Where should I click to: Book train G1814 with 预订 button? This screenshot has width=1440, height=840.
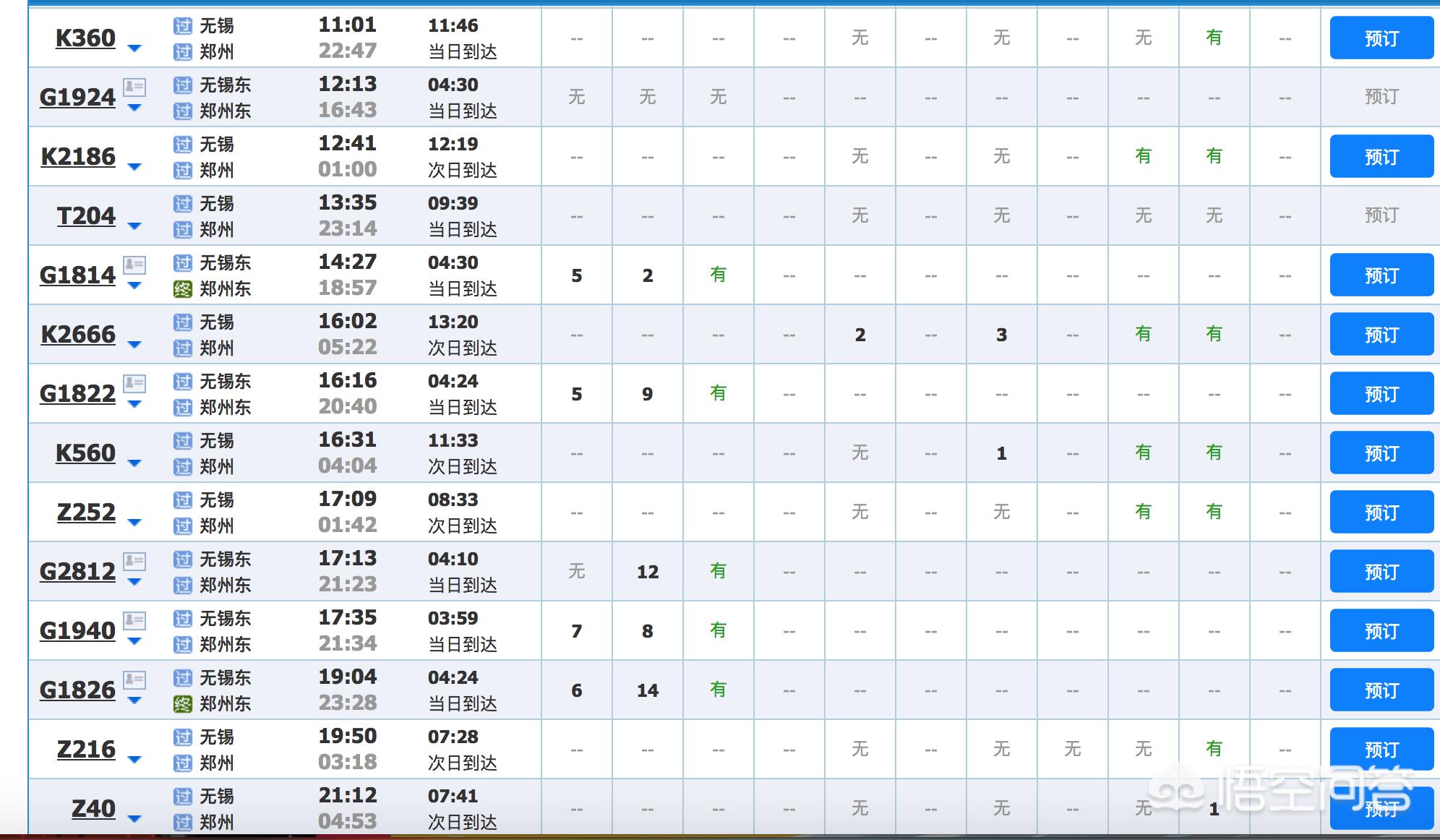1381,275
